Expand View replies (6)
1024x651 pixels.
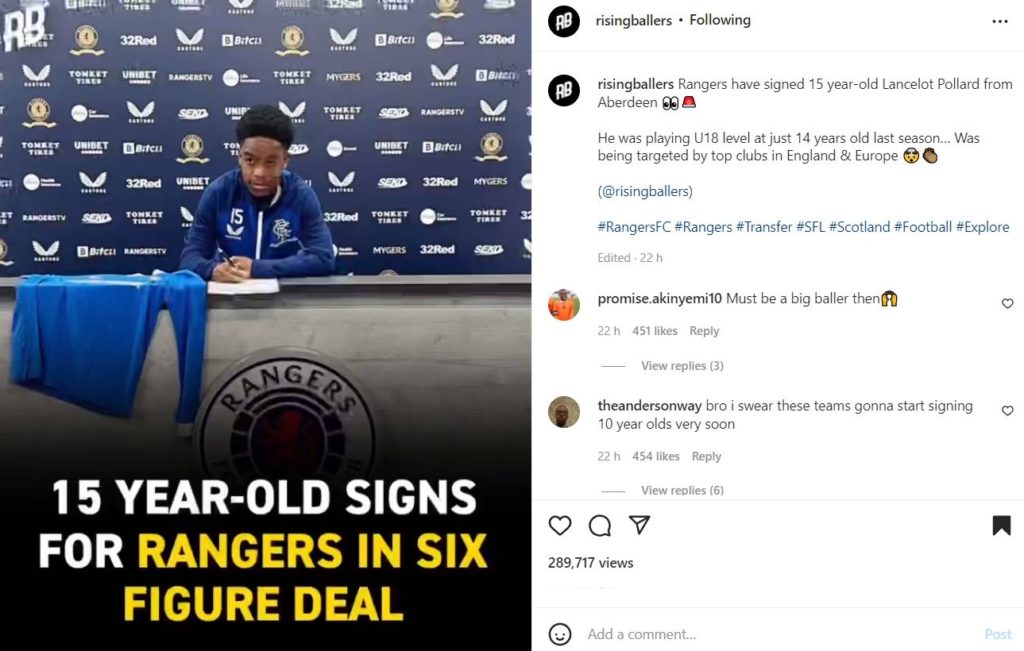pos(682,490)
